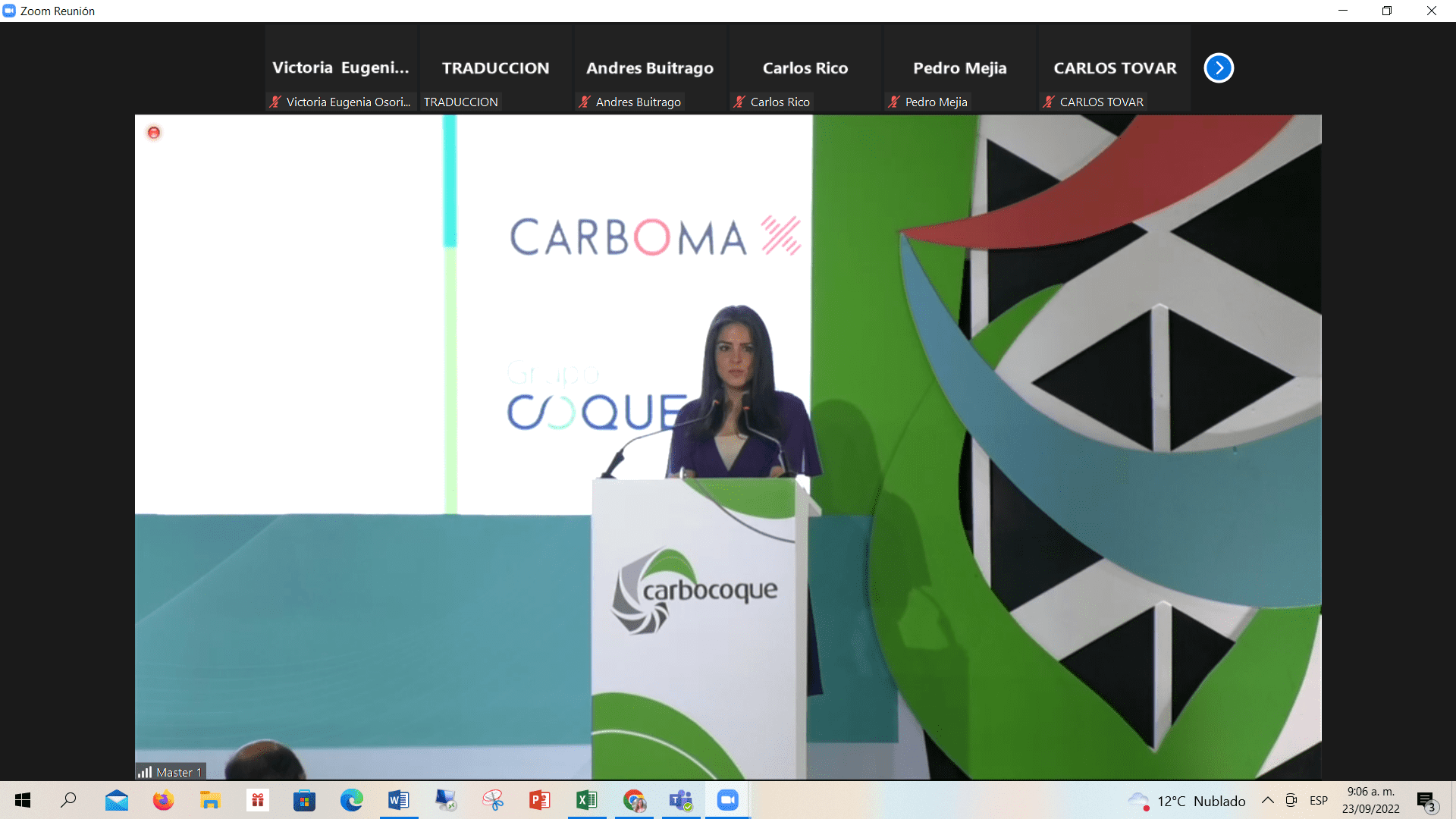
Task: Click the Meet Now camera tray icon
Action: click(x=1291, y=801)
